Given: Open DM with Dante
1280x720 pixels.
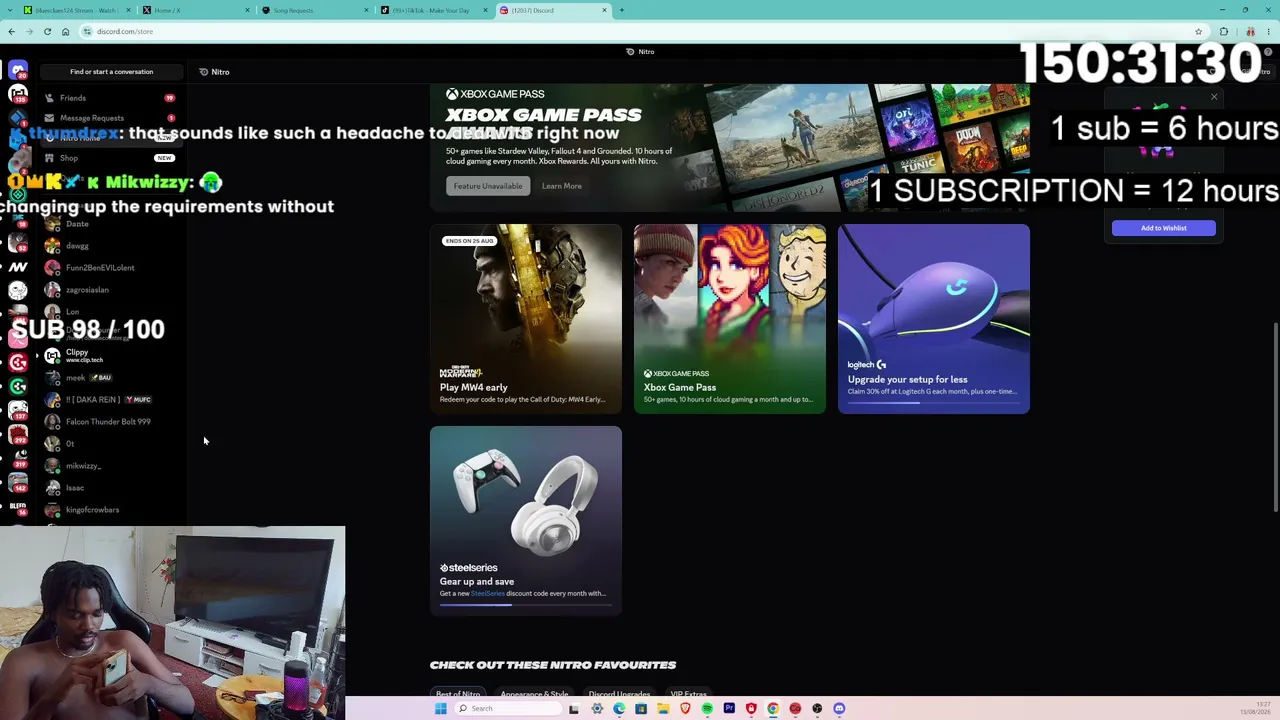Looking at the screenshot, I should 110,224.
